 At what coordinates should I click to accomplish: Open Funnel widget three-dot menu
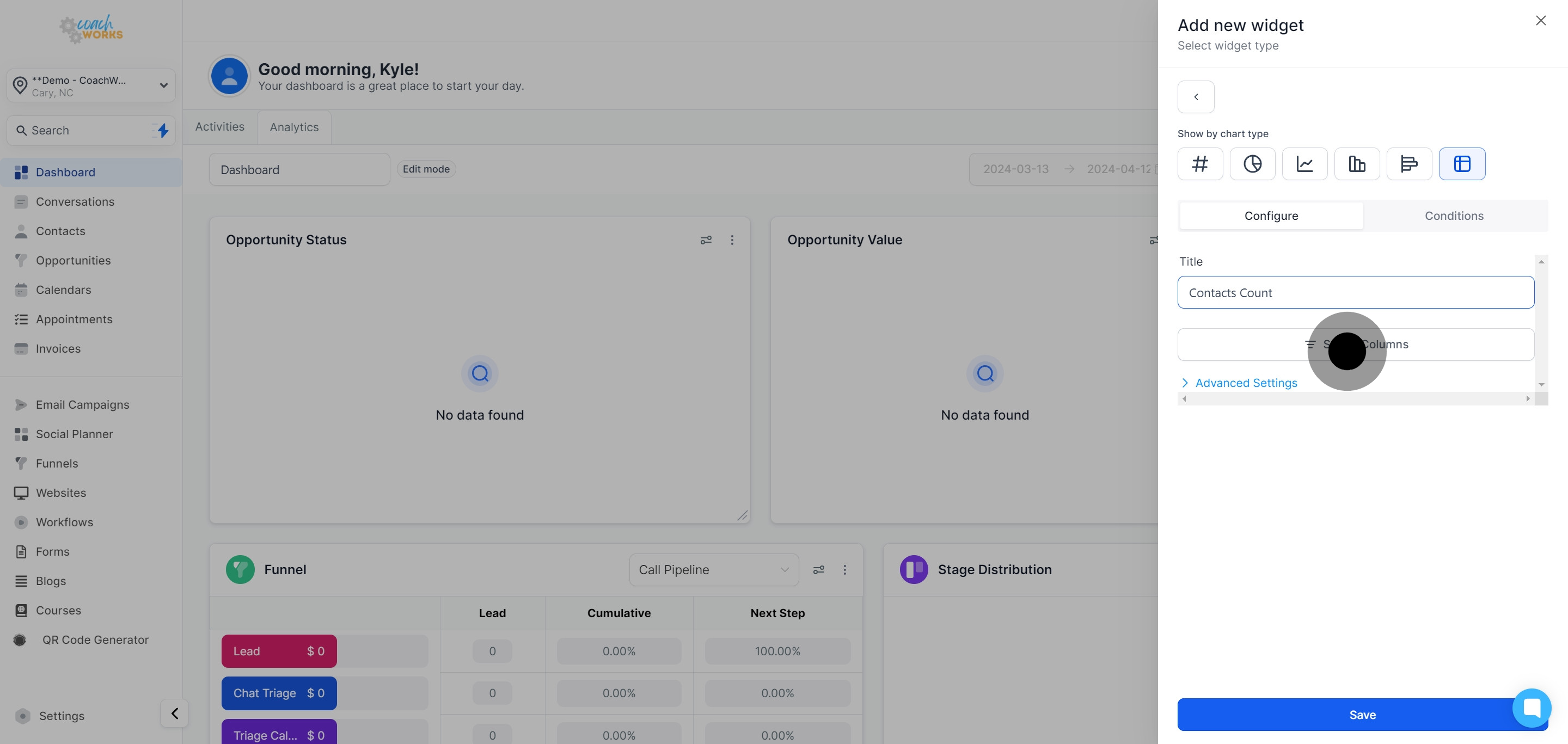click(x=844, y=570)
